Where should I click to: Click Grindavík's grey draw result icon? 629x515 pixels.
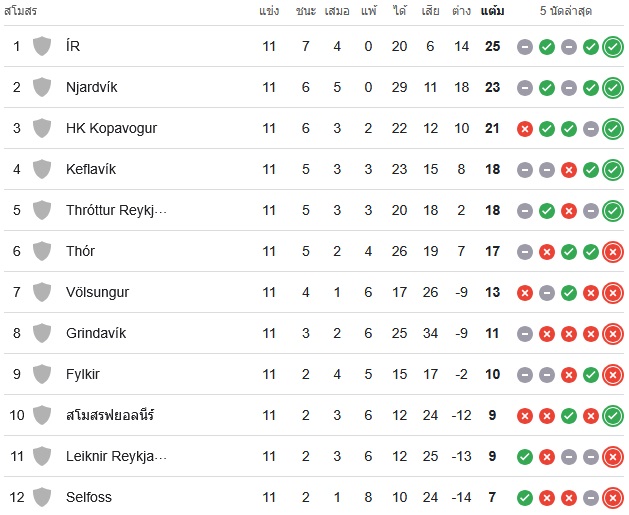525,334
